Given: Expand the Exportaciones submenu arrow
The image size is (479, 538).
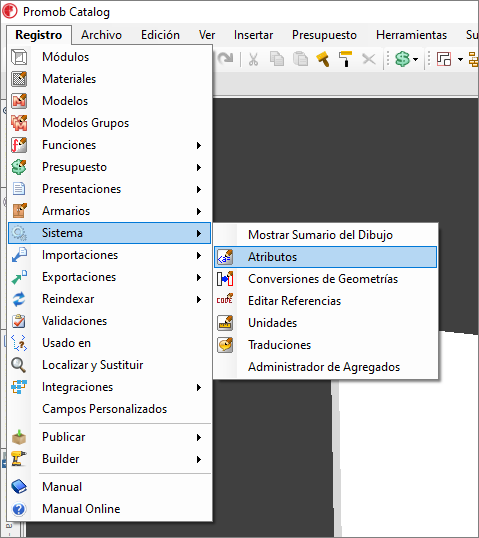Looking at the screenshot, I should tap(199, 277).
